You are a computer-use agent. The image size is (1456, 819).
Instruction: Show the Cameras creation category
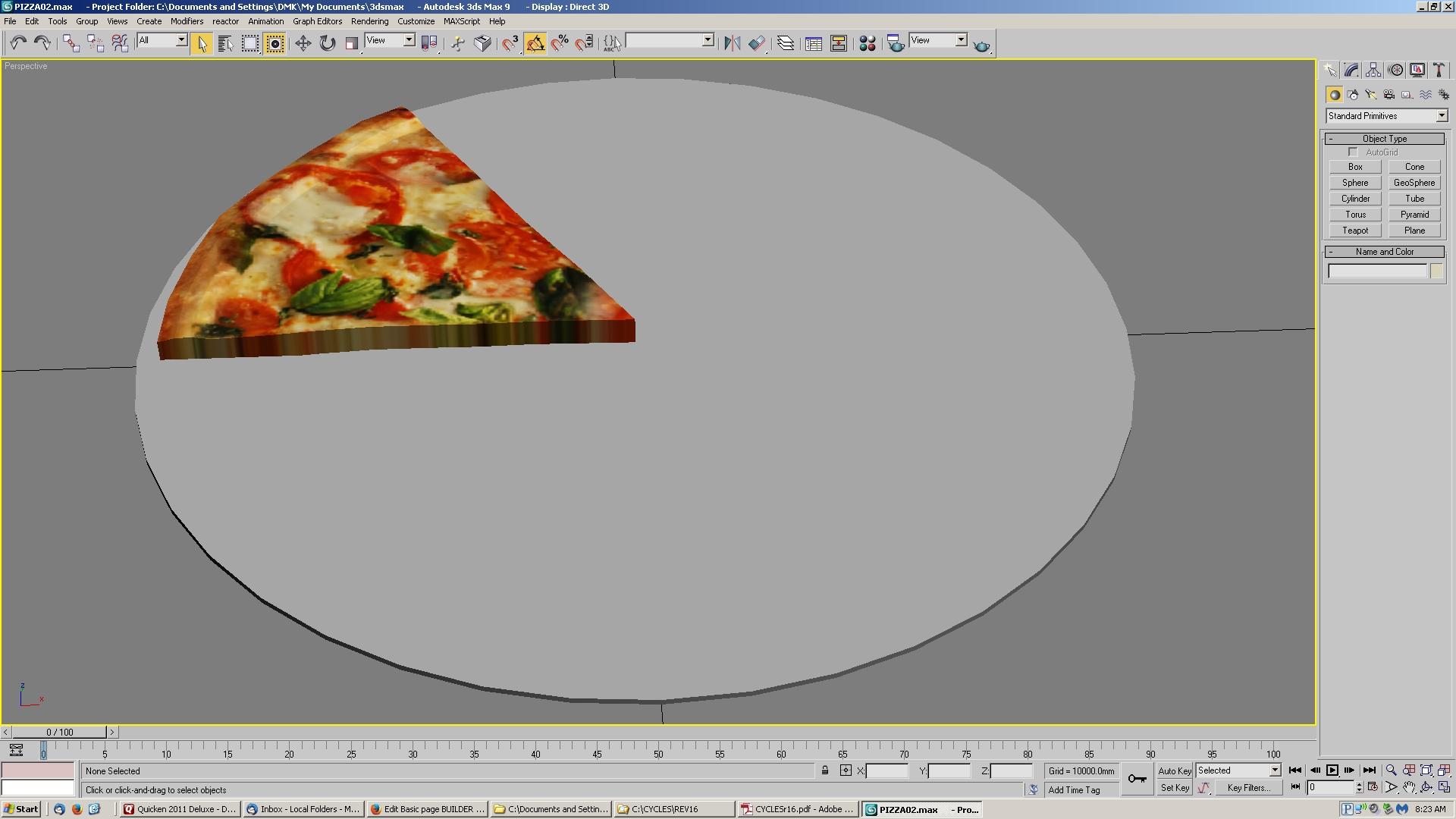click(x=1389, y=95)
